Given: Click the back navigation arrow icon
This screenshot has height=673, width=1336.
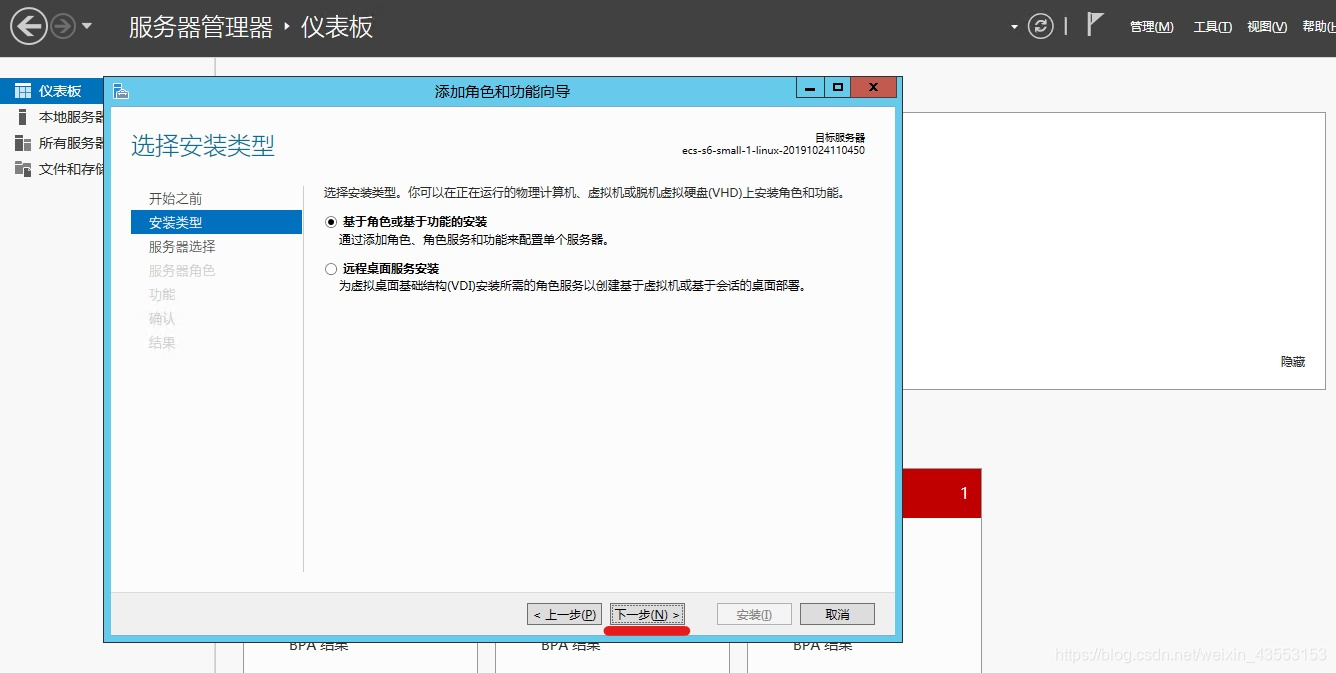Looking at the screenshot, I should (29, 26).
